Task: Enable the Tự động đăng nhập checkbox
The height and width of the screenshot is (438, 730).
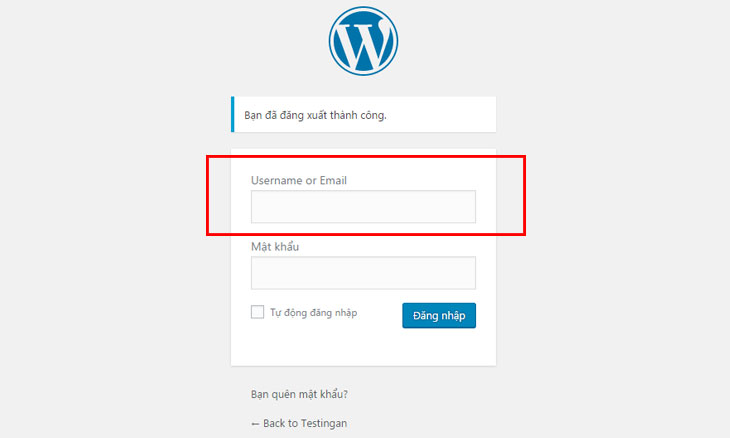Action: pos(257,312)
